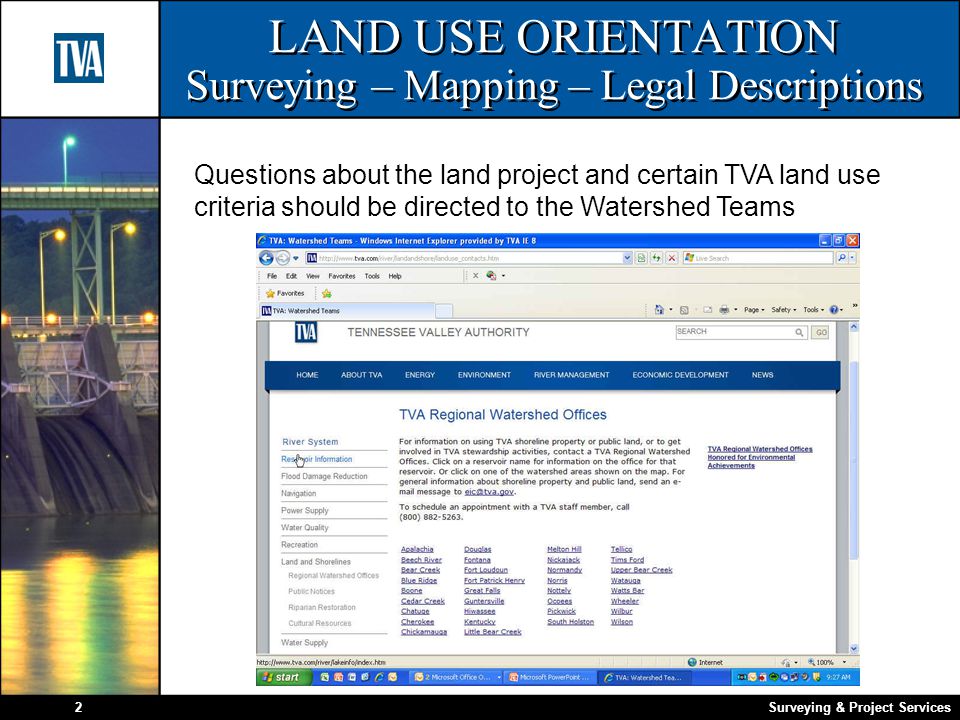
Task: Open the File menu
Action: pos(272,276)
